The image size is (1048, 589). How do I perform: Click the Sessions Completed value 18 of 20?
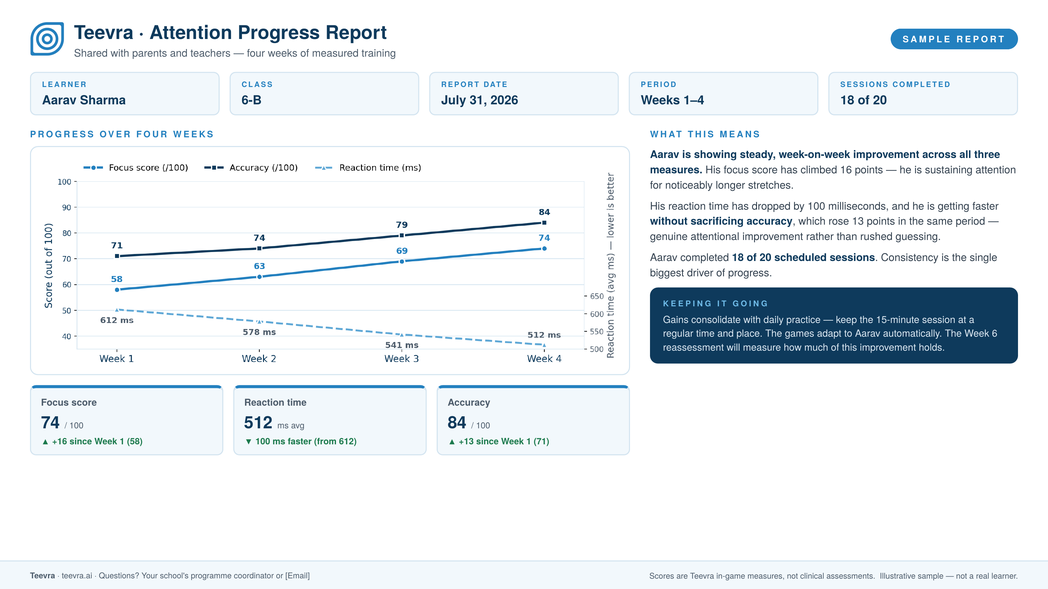coord(864,100)
